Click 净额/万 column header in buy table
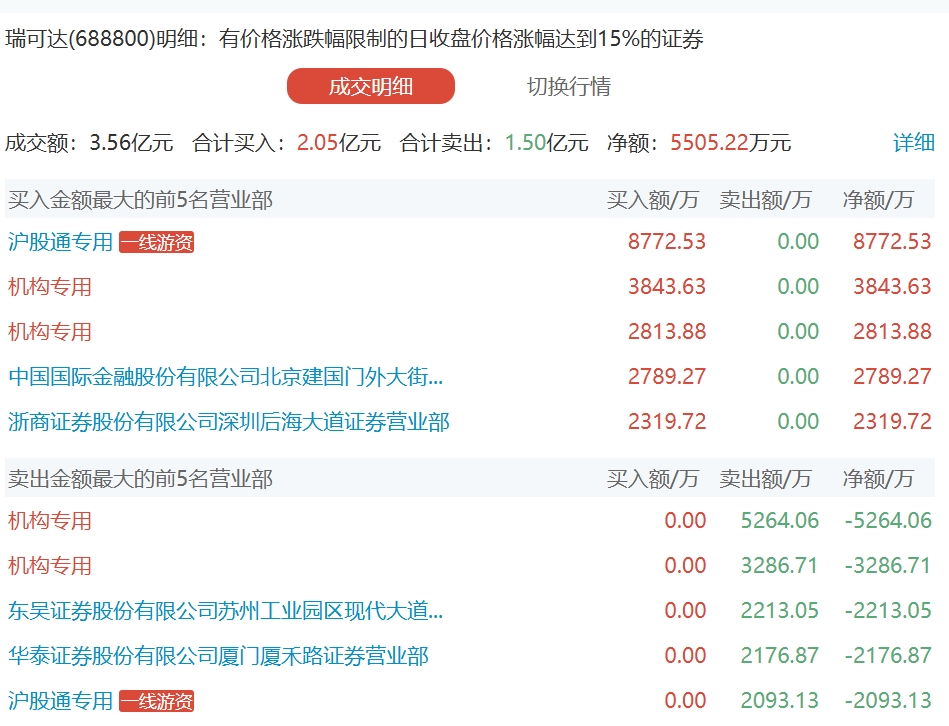This screenshot has width=949, height=726. 878,200
